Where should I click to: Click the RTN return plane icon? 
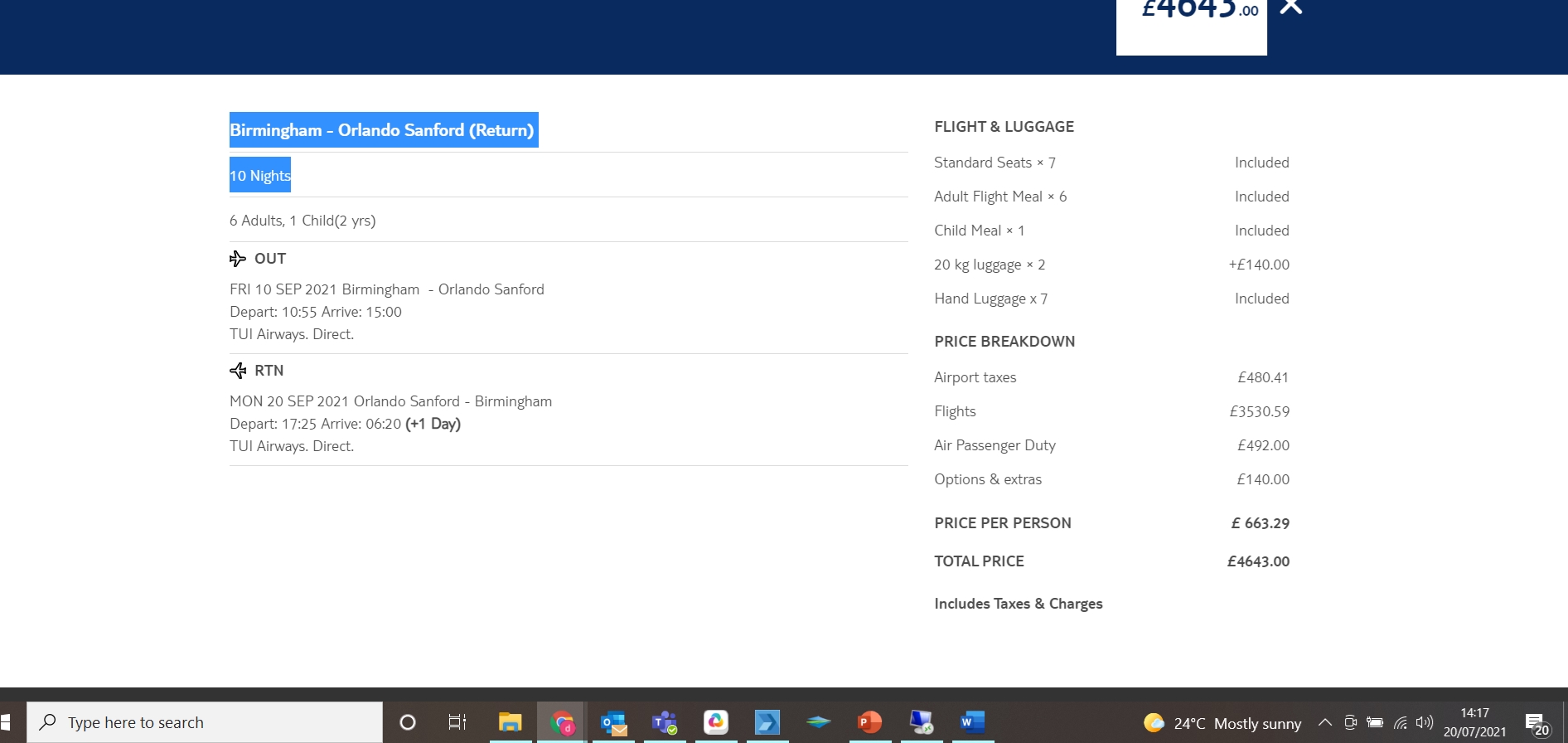tap(238, 371)
